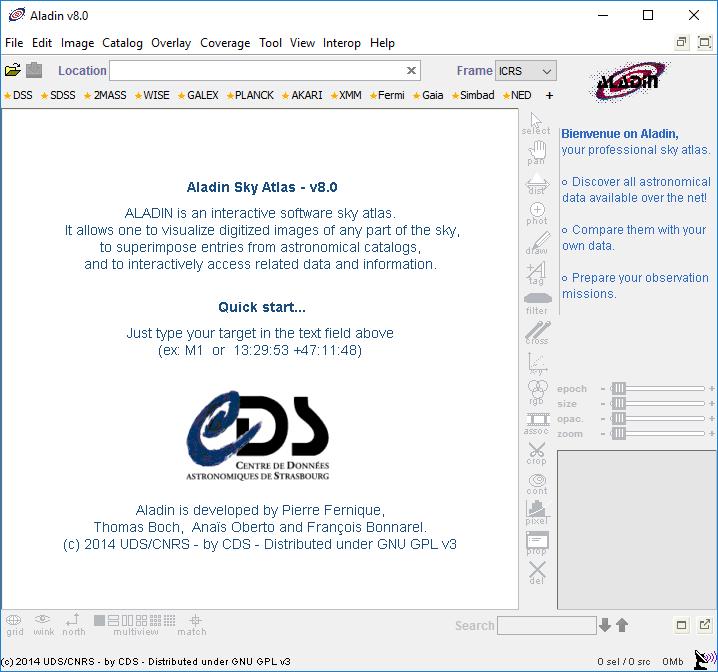The image size is (718, 672).
Task: Add a bookmark with the plus button
Action: pos(549,95)
